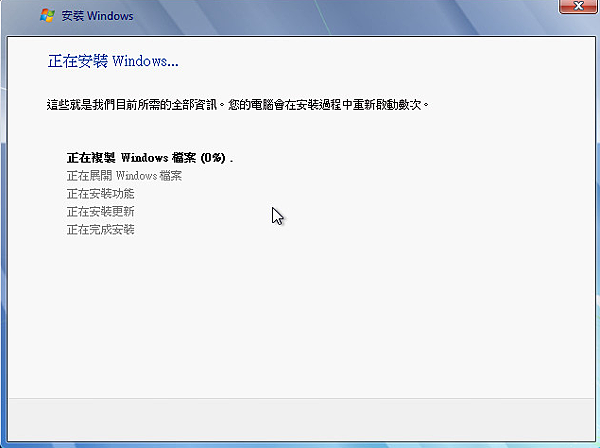The width and height of the screenshot is (600, 448).
Task: Select the step 正在複製 Windows 檔案 (0%)
Action: coord(150,158)
